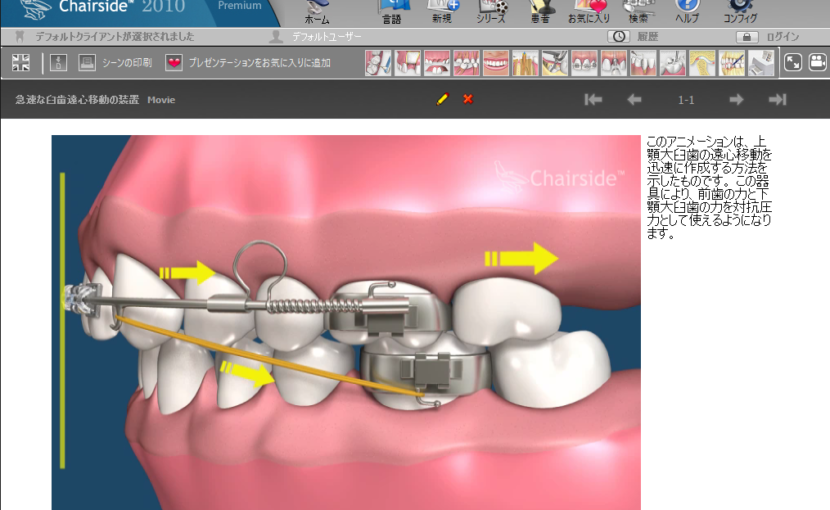
Task: Open the braces orthodontics category thumbnail
Action: pos(584,63)
